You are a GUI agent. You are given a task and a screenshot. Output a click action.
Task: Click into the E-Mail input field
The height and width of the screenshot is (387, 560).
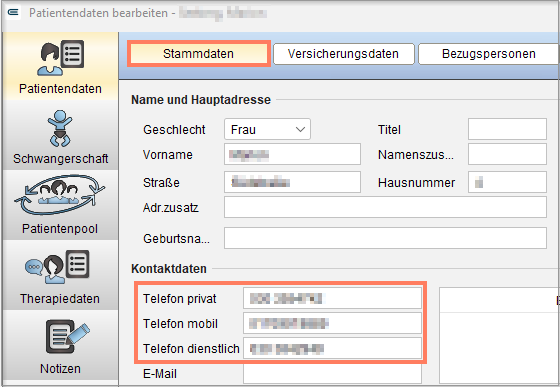click(332, 373)
